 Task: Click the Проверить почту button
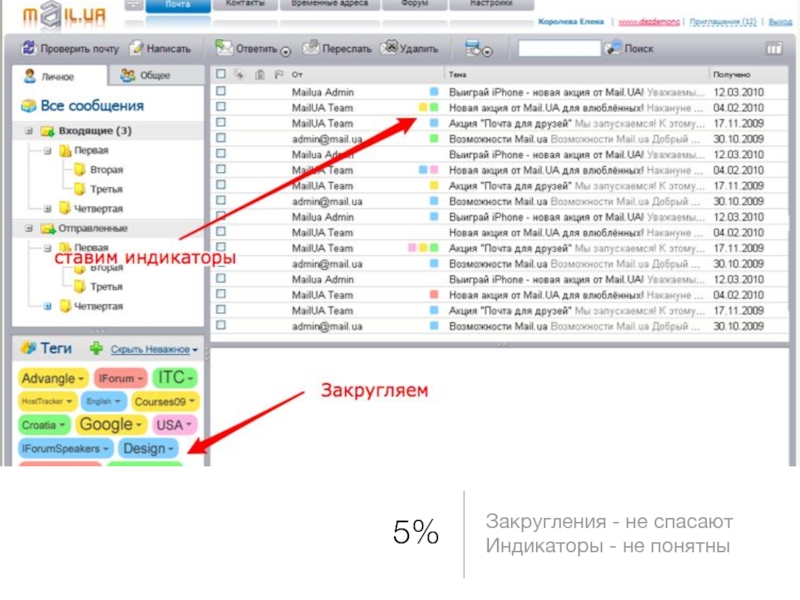[x=70, y=48]
